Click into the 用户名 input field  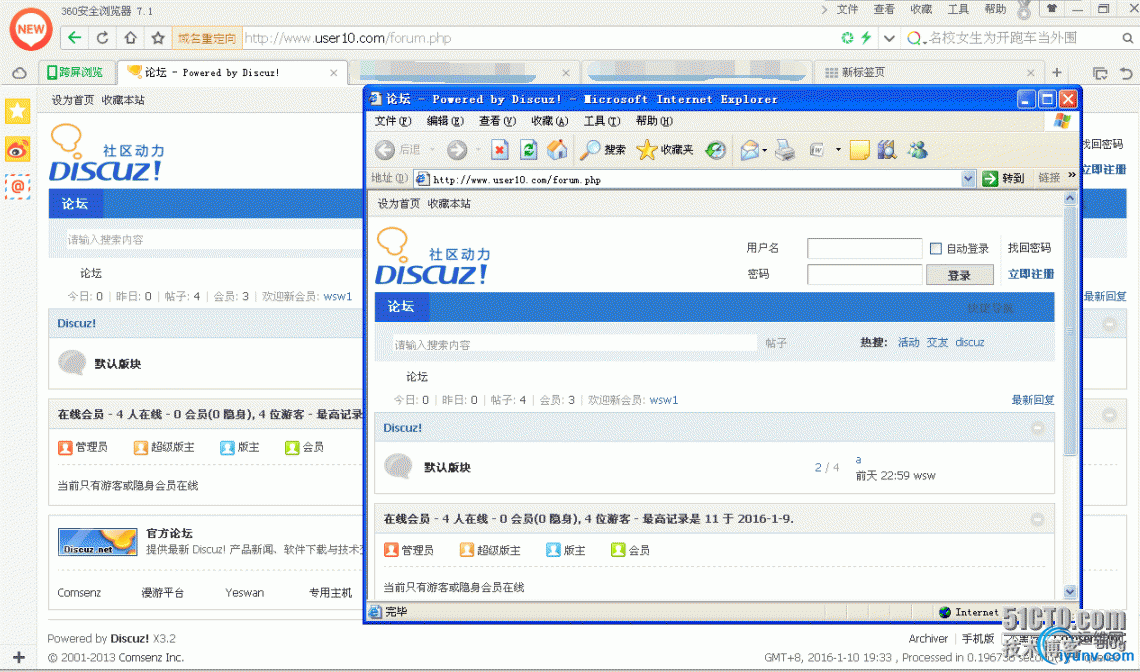coord(864,249)
